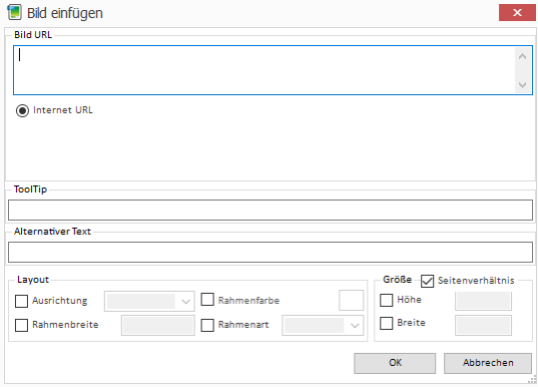Click the Rahmenfarbe color swatch
Viewport: 538px width, 387px height.
pyautogui.click(x=351, y=300)
